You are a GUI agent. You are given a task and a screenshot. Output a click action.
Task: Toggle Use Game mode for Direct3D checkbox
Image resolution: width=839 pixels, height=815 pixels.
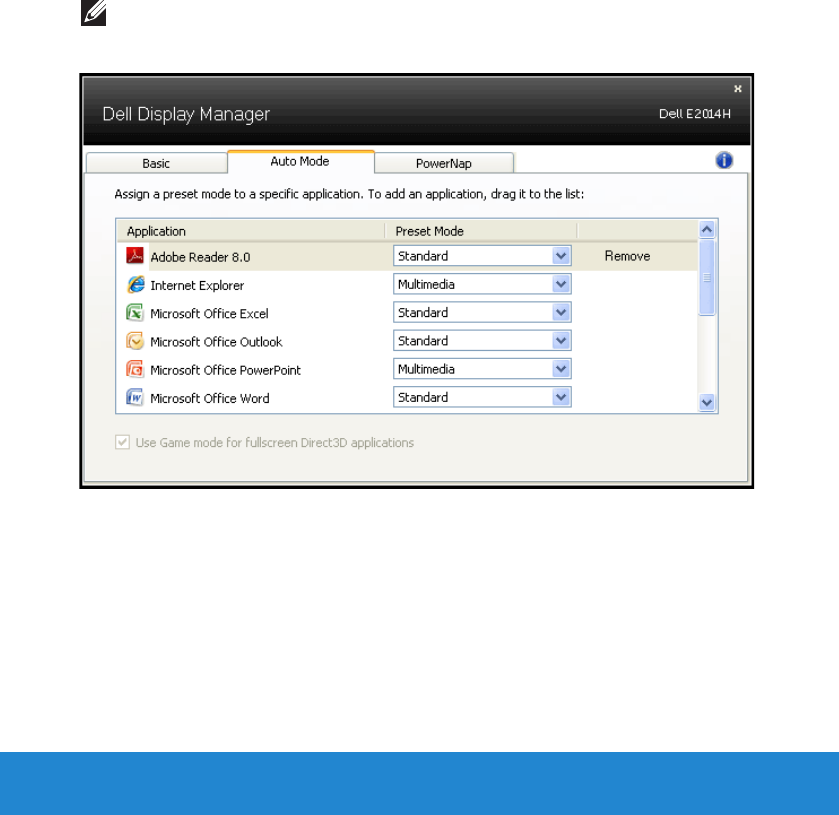coord(123,443)
